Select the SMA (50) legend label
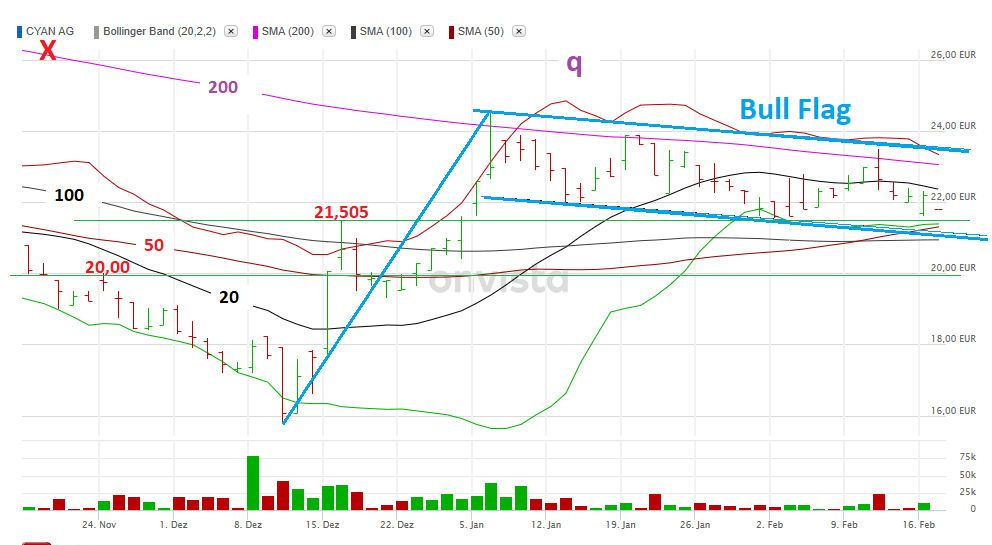 (x=481, y=31)
